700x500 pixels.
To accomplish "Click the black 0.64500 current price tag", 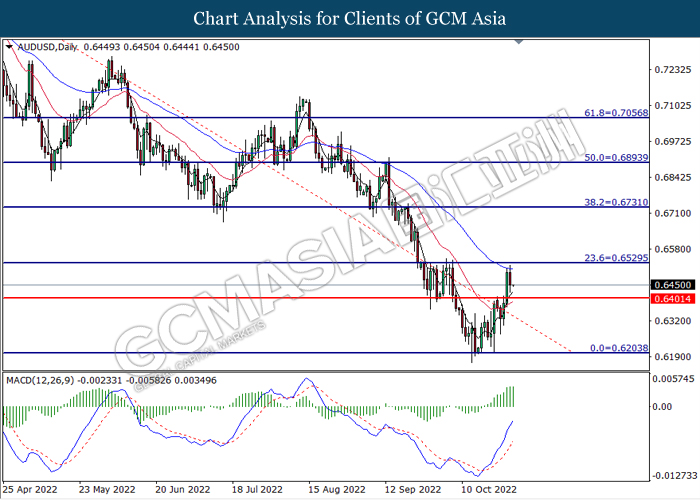I will point(673,285).
